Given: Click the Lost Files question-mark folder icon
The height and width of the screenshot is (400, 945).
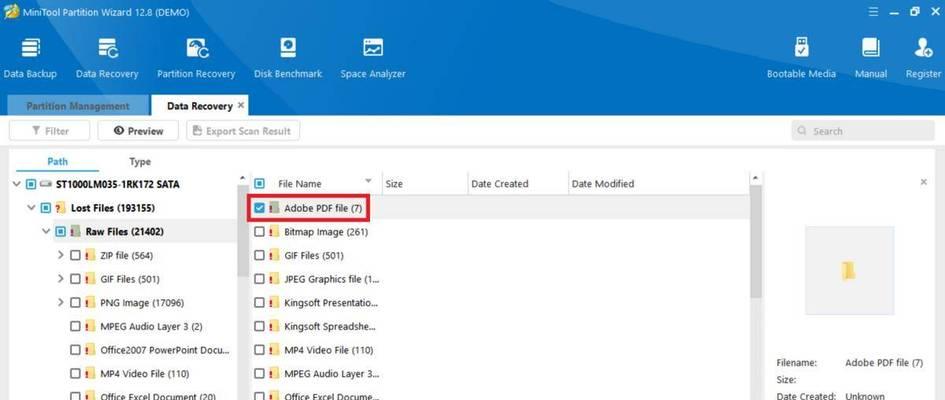Looking at the screenshot, I should (x=60, y=208).
